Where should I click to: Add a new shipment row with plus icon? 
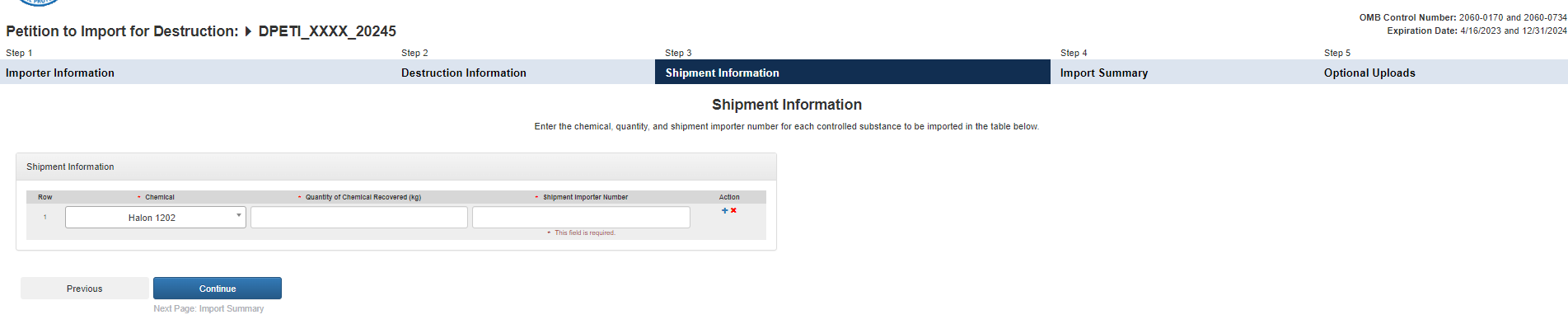pyautogui.click(x=725, y=211)
